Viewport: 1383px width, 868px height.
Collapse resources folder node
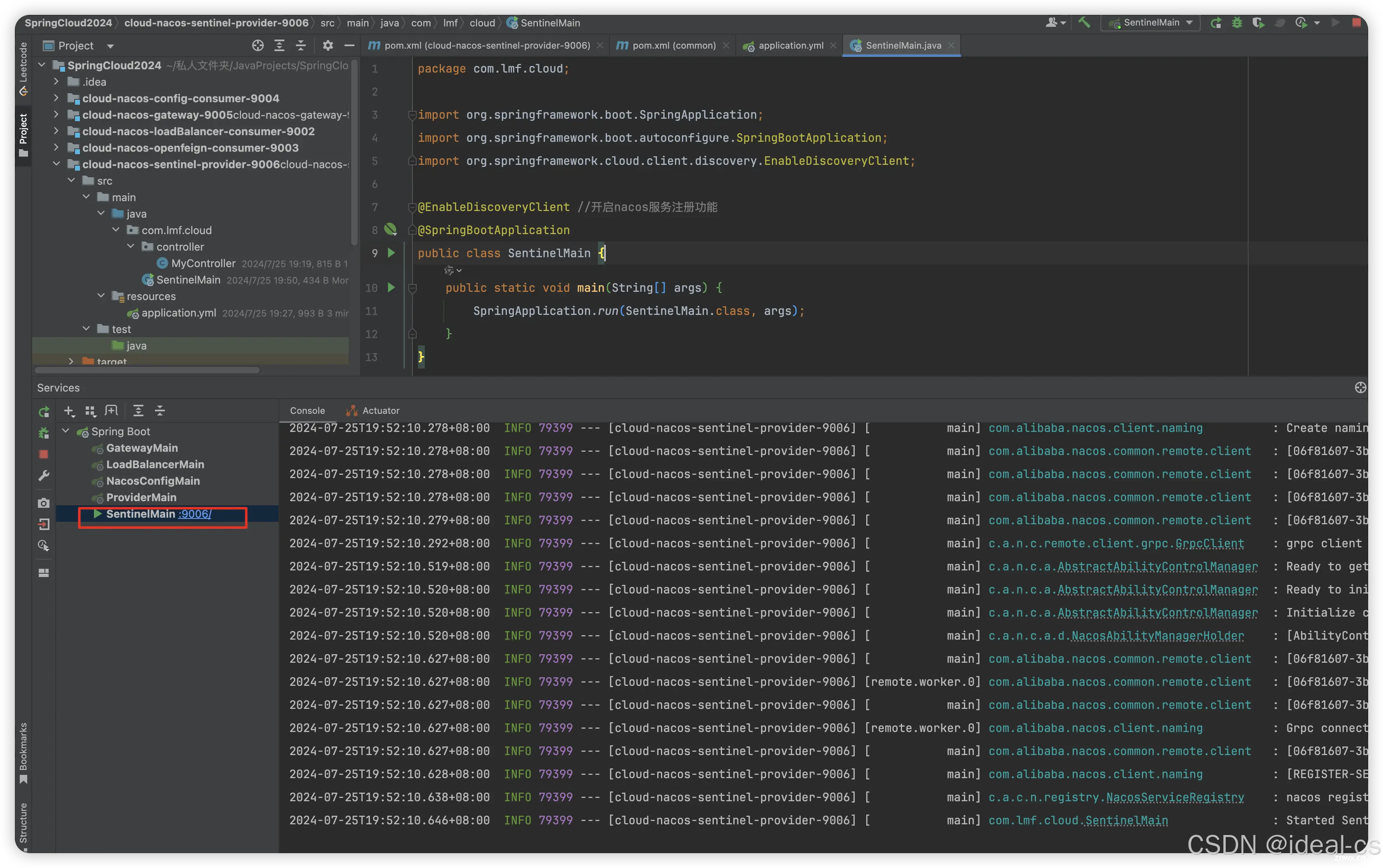(x=101, y=296)
